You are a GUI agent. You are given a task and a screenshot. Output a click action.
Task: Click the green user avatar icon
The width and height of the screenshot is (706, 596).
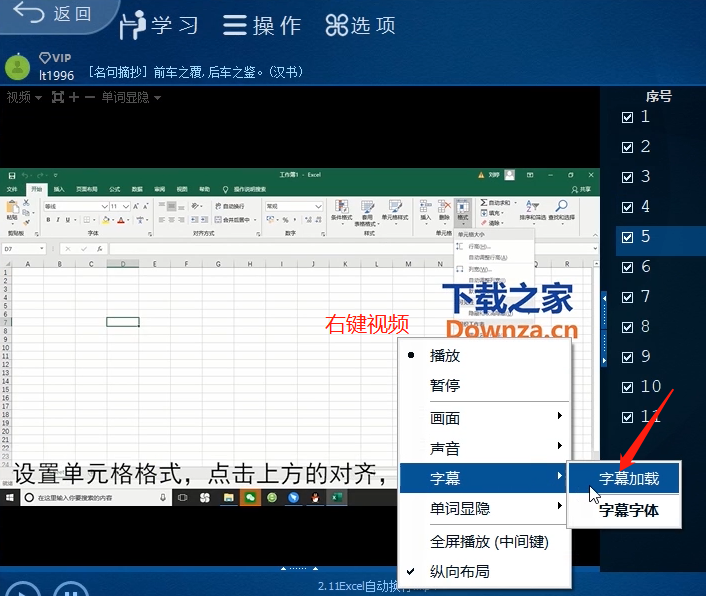point(17,67)
